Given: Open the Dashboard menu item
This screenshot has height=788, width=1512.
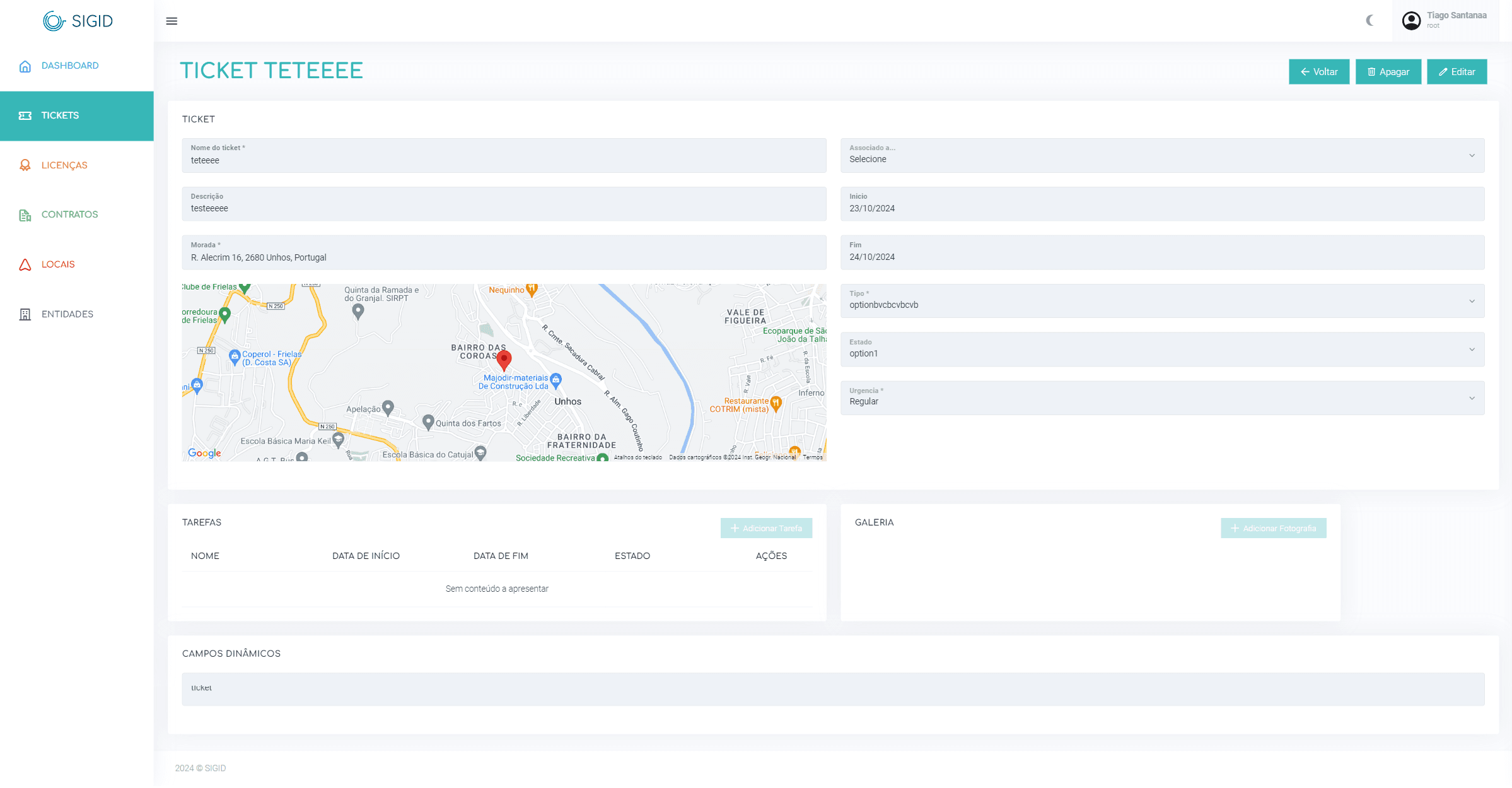Looking at the screenshot, I should point(69,66).
